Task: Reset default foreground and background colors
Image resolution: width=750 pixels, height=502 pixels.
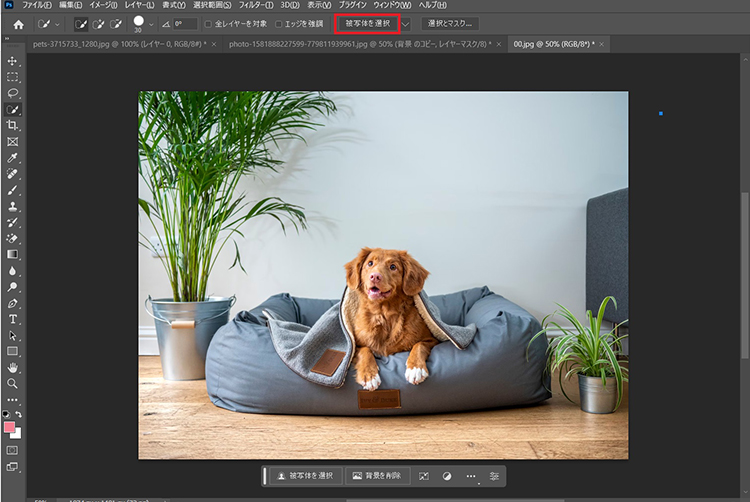Action: pos(6,414)
